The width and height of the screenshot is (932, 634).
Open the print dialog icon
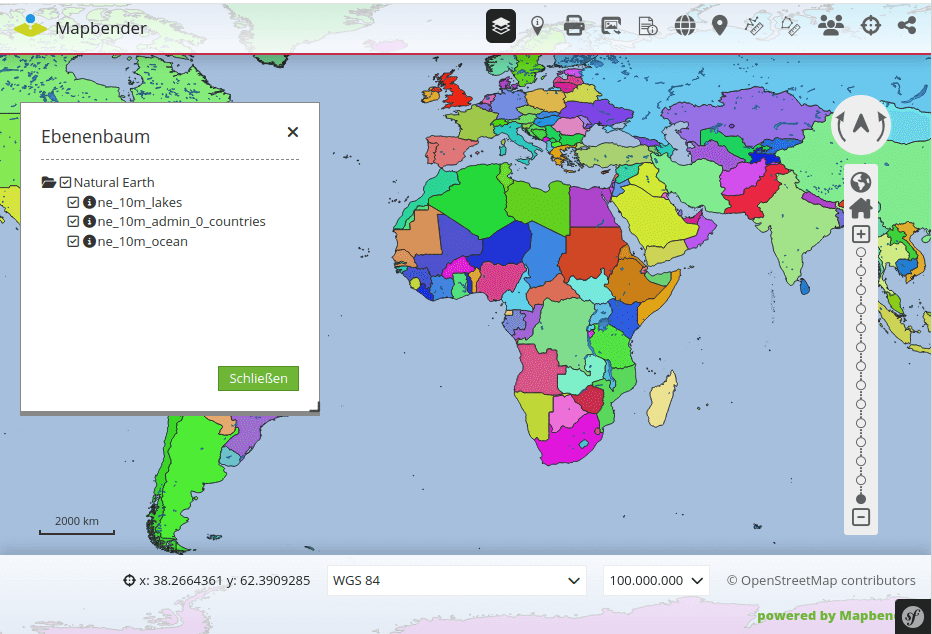pyautogui.click(x=574, y=25)
